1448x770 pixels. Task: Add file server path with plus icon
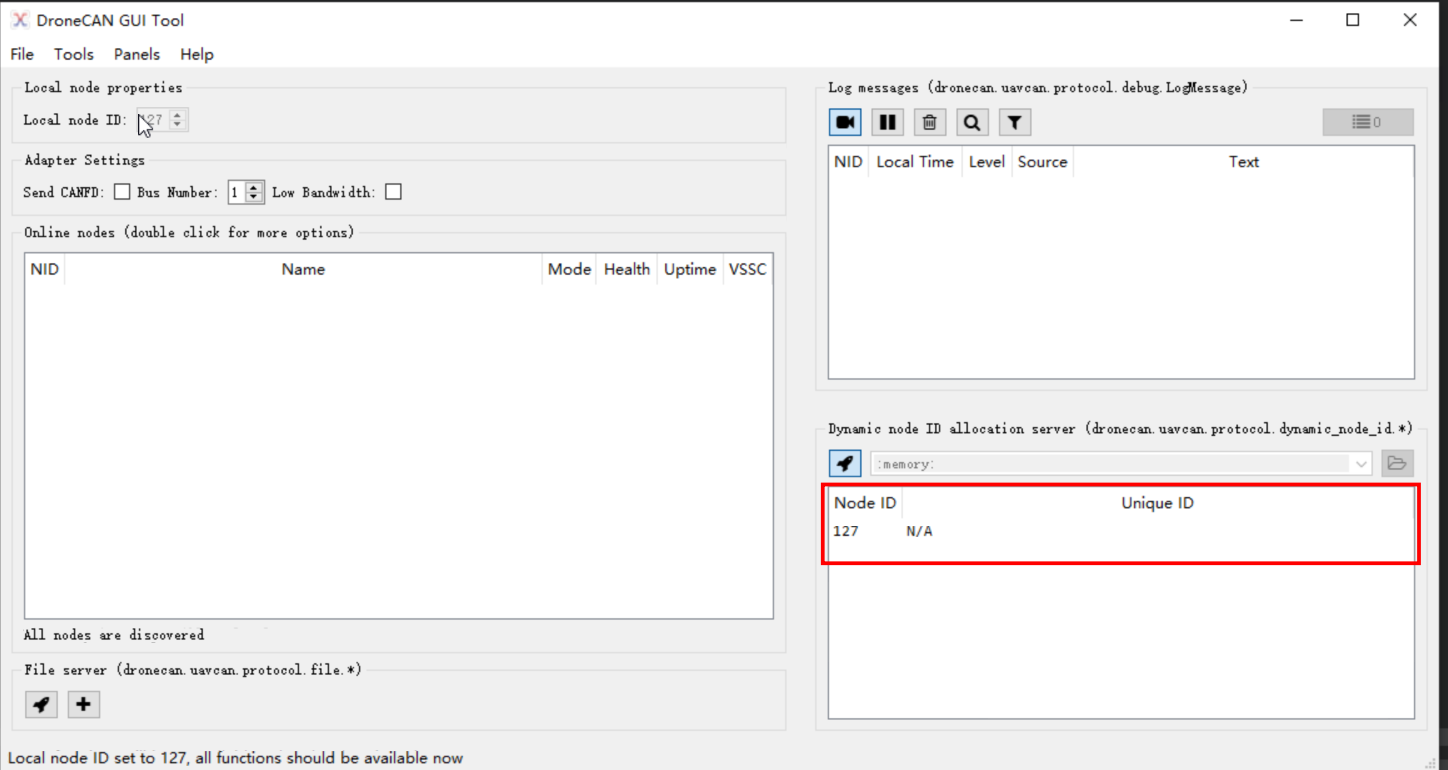tap(83, 704)
